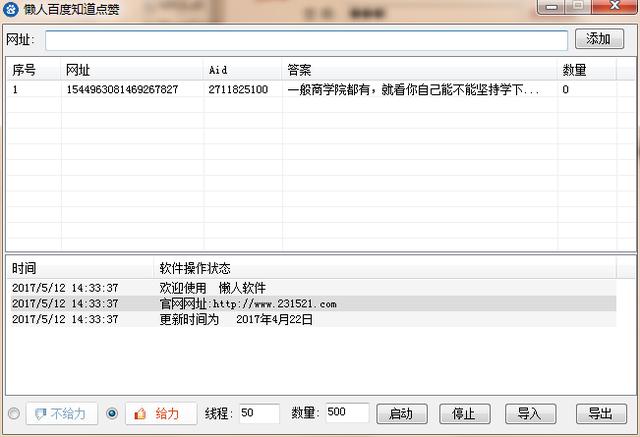Click the app logo icon in title bar
This screenshot has height=437, width=640.
[11, 9]
